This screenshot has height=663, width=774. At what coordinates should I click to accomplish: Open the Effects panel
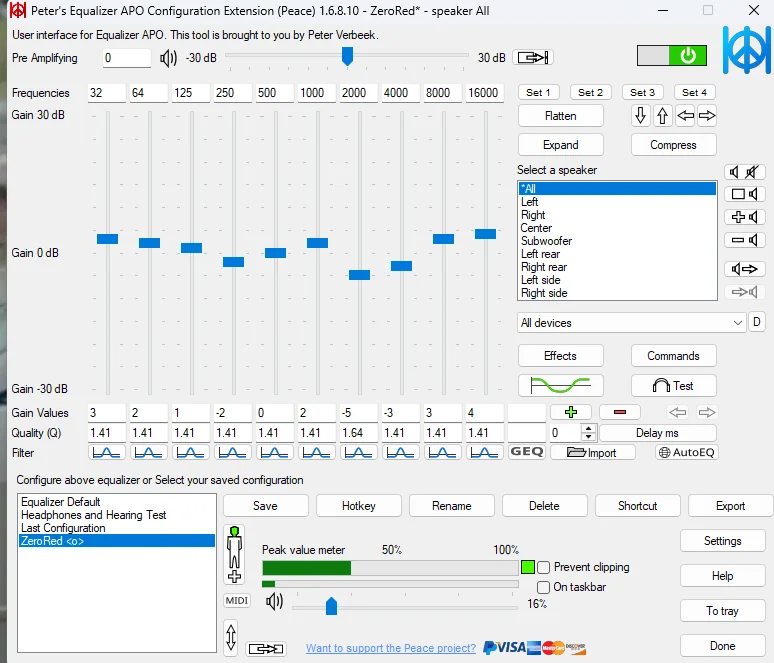pos(560,356)
